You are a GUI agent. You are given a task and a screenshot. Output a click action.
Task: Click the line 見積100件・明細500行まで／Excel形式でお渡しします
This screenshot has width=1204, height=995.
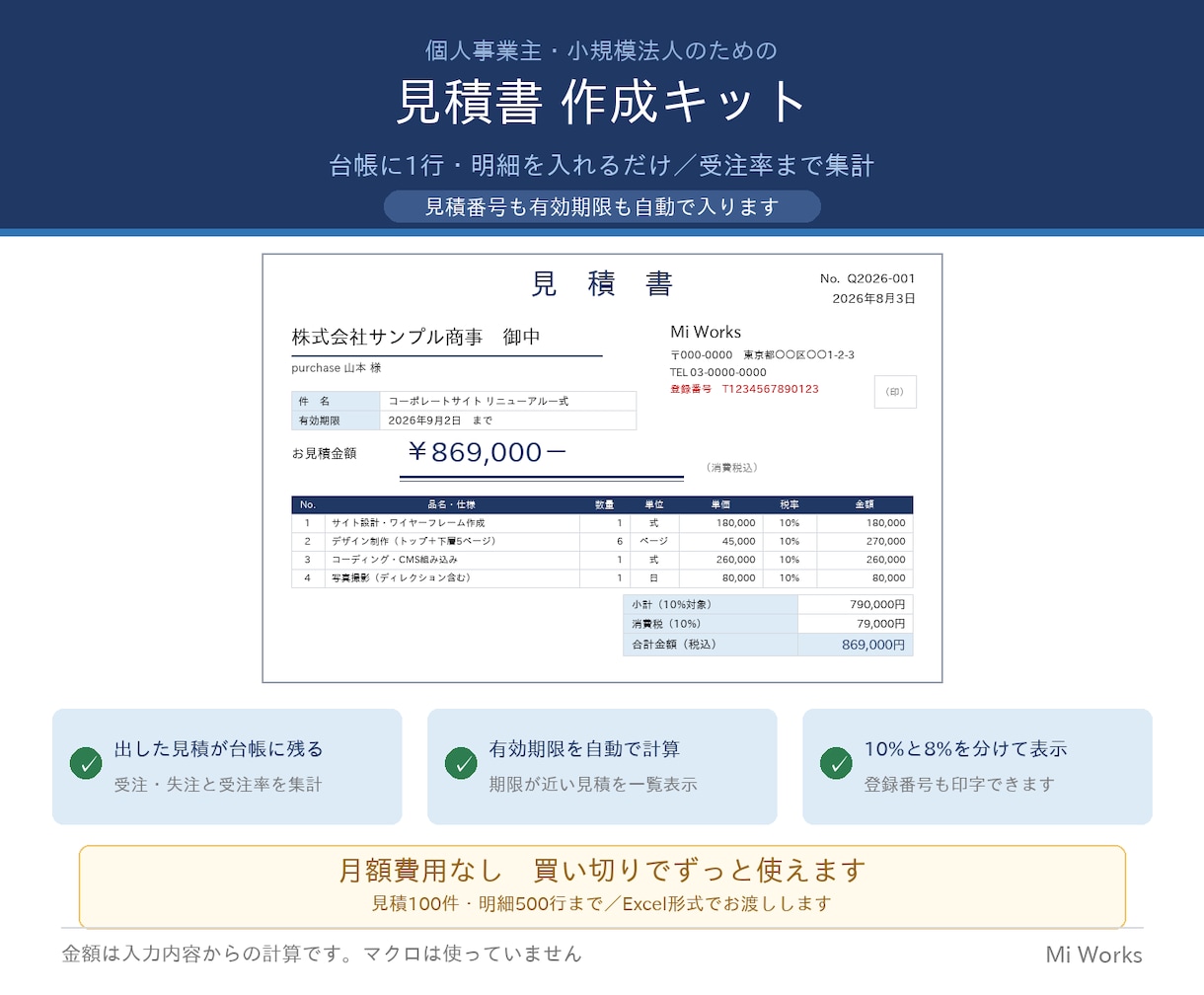(x=602, y=903)
